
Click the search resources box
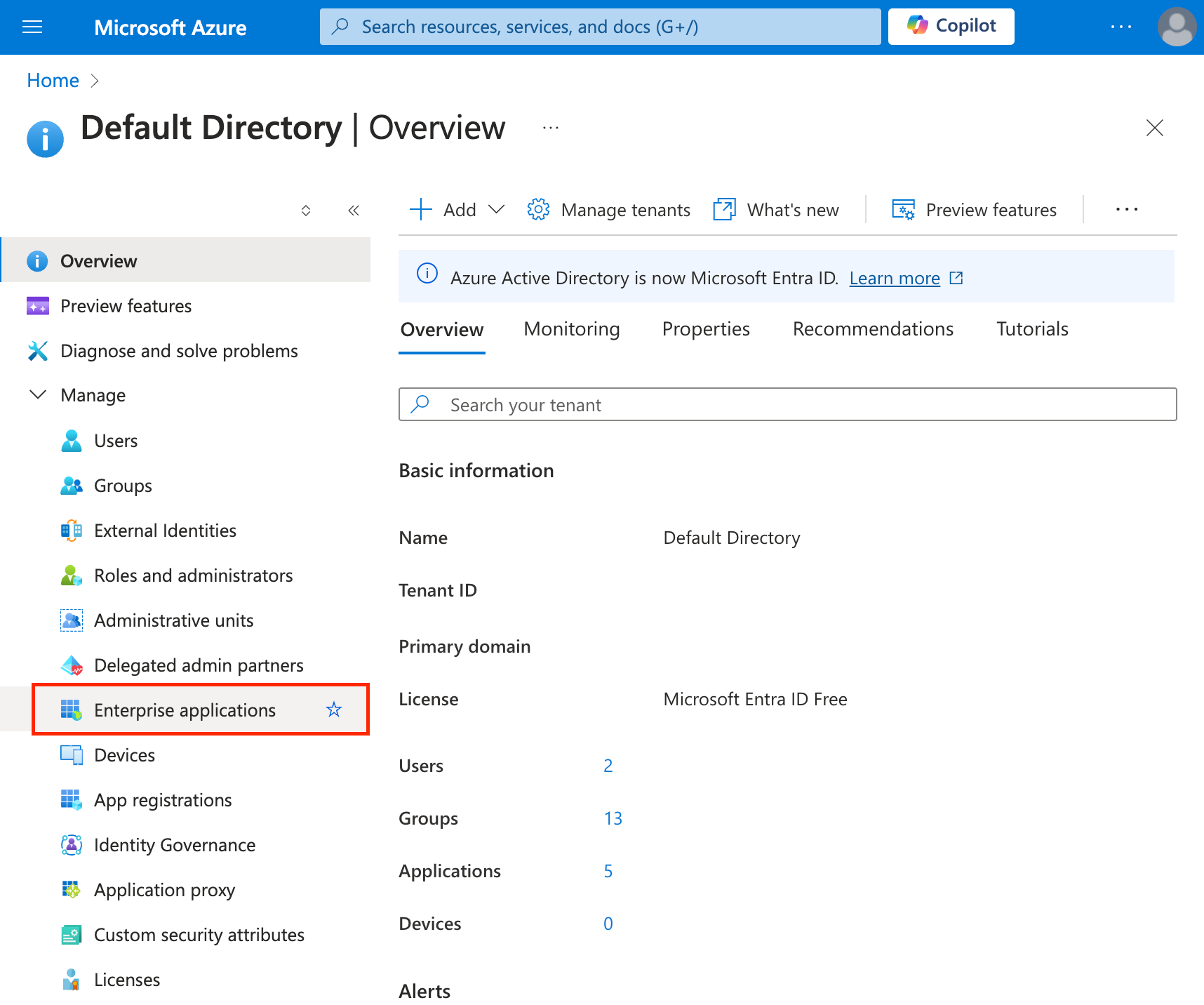[600, 27]
